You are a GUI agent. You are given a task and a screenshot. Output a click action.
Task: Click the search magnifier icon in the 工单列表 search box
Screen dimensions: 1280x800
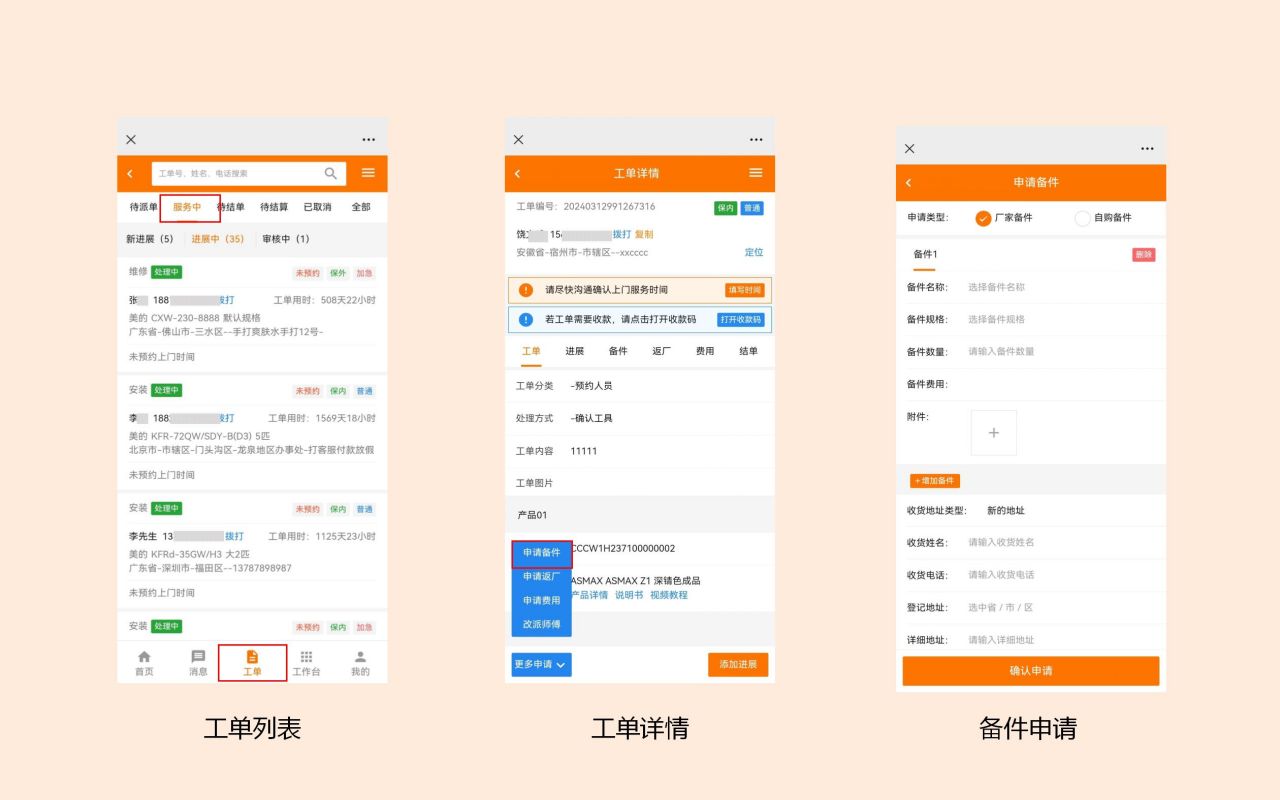[331, 173]
